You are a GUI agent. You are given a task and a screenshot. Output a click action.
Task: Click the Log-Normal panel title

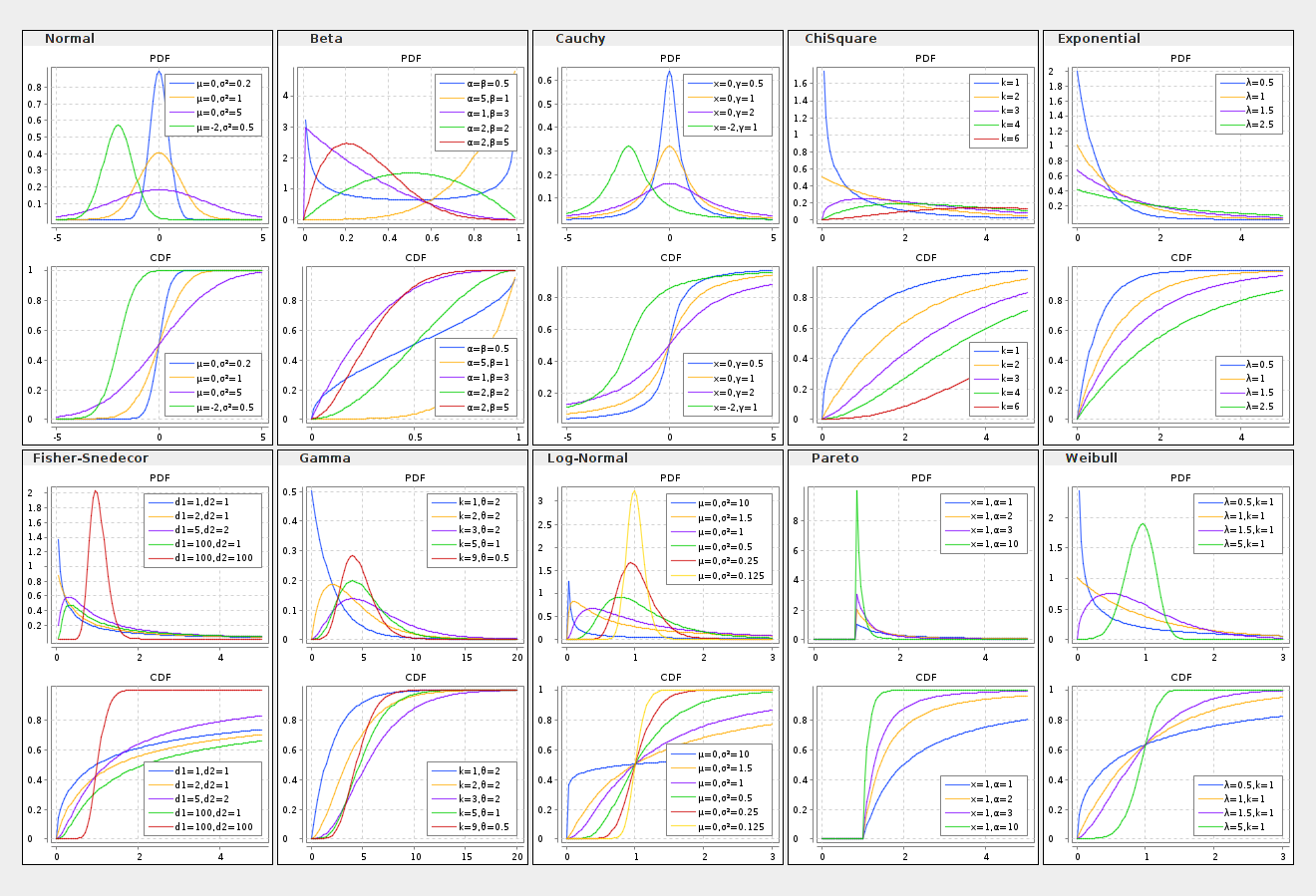click(587, 458)
